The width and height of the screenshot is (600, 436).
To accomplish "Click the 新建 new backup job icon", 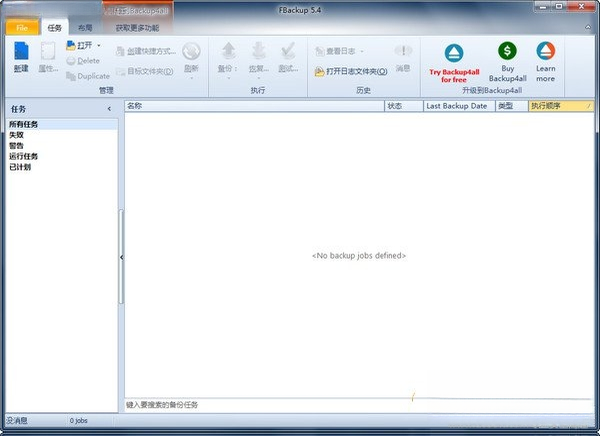I will [x=21, y=51].
